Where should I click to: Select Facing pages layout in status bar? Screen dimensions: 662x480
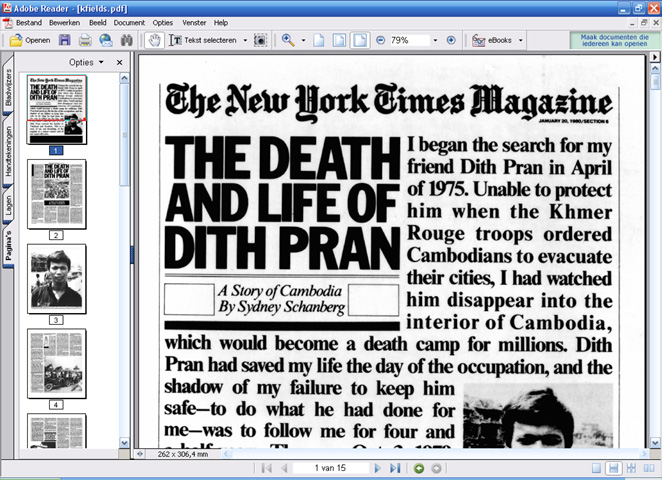(648, 468)
